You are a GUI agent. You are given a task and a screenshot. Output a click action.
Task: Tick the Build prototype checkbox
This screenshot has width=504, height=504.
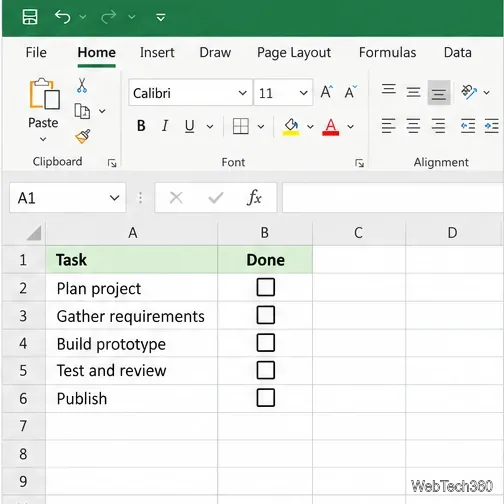pos(266,343)
